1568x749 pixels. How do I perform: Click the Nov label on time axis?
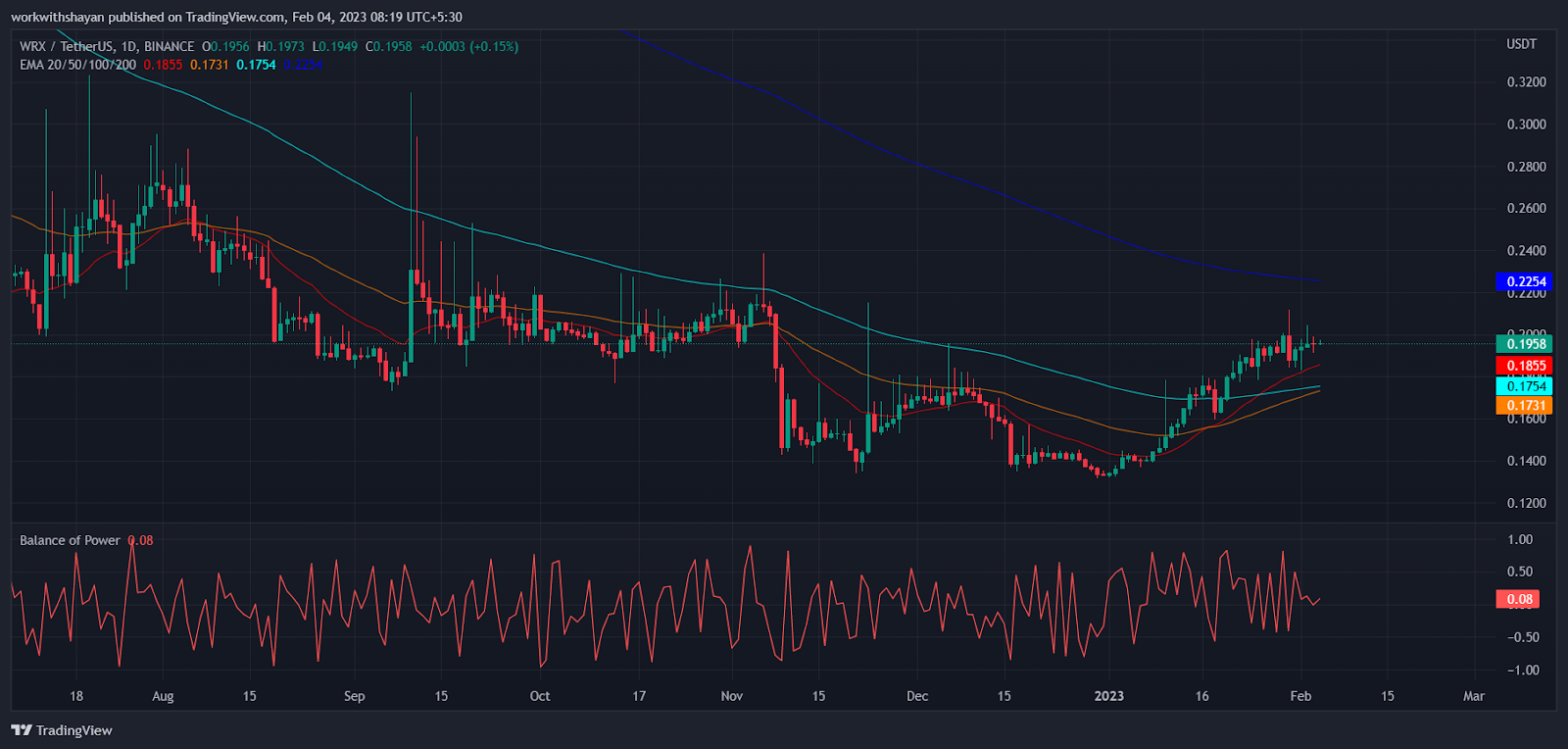tap(731, 696)
